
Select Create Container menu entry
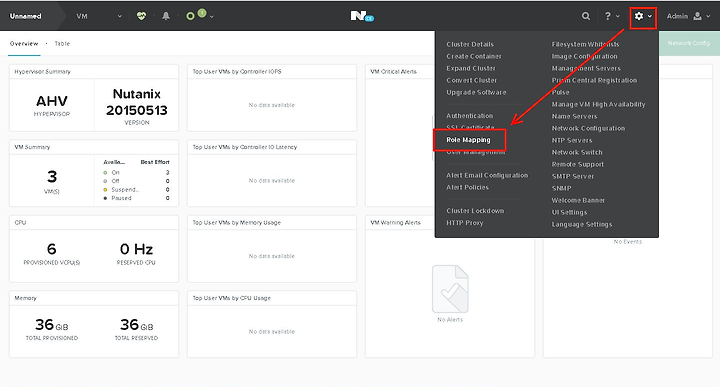point(474,56)
